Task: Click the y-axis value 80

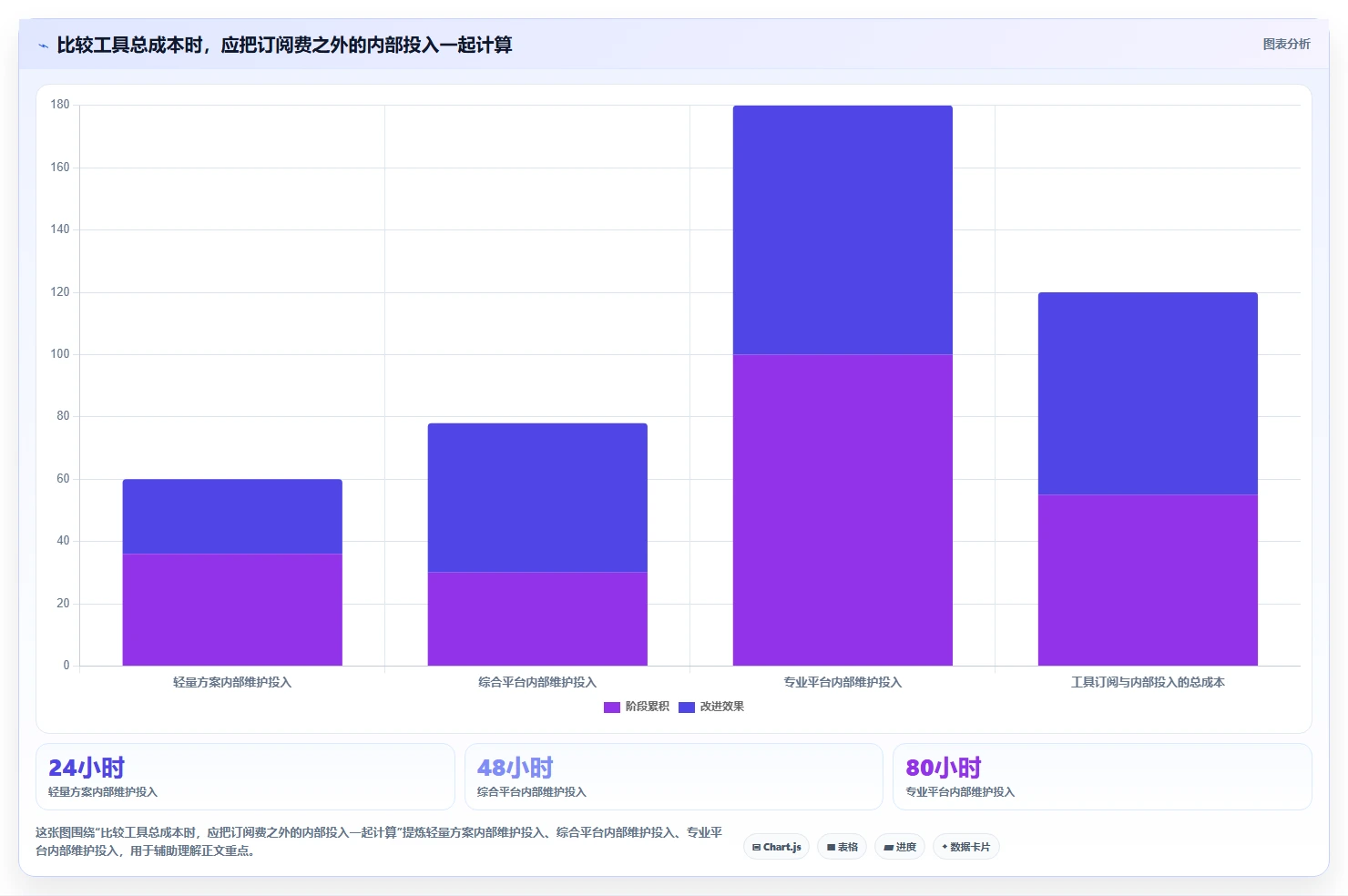Action: (63, 416)
